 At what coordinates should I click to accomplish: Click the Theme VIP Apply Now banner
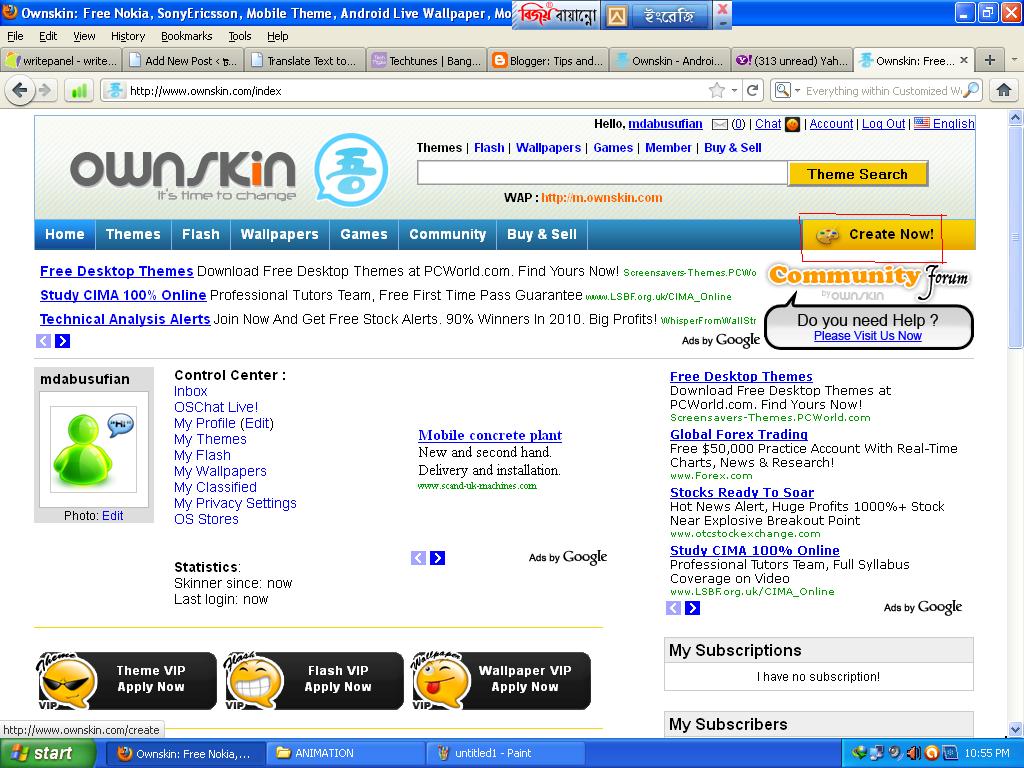click(126, 680)
